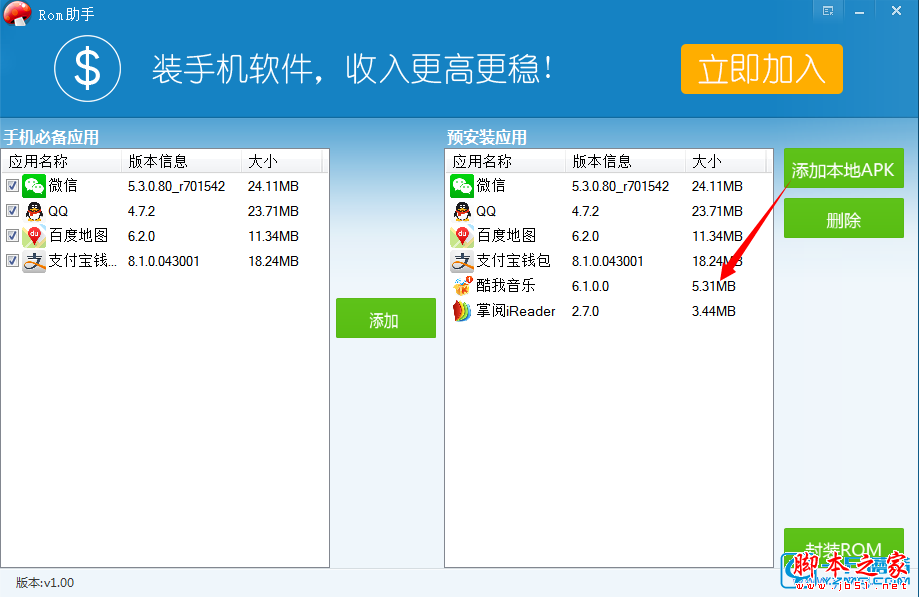919x597 pixels.
Task: Click the 微信 icon in the left list
Action: tap(34, 186)
